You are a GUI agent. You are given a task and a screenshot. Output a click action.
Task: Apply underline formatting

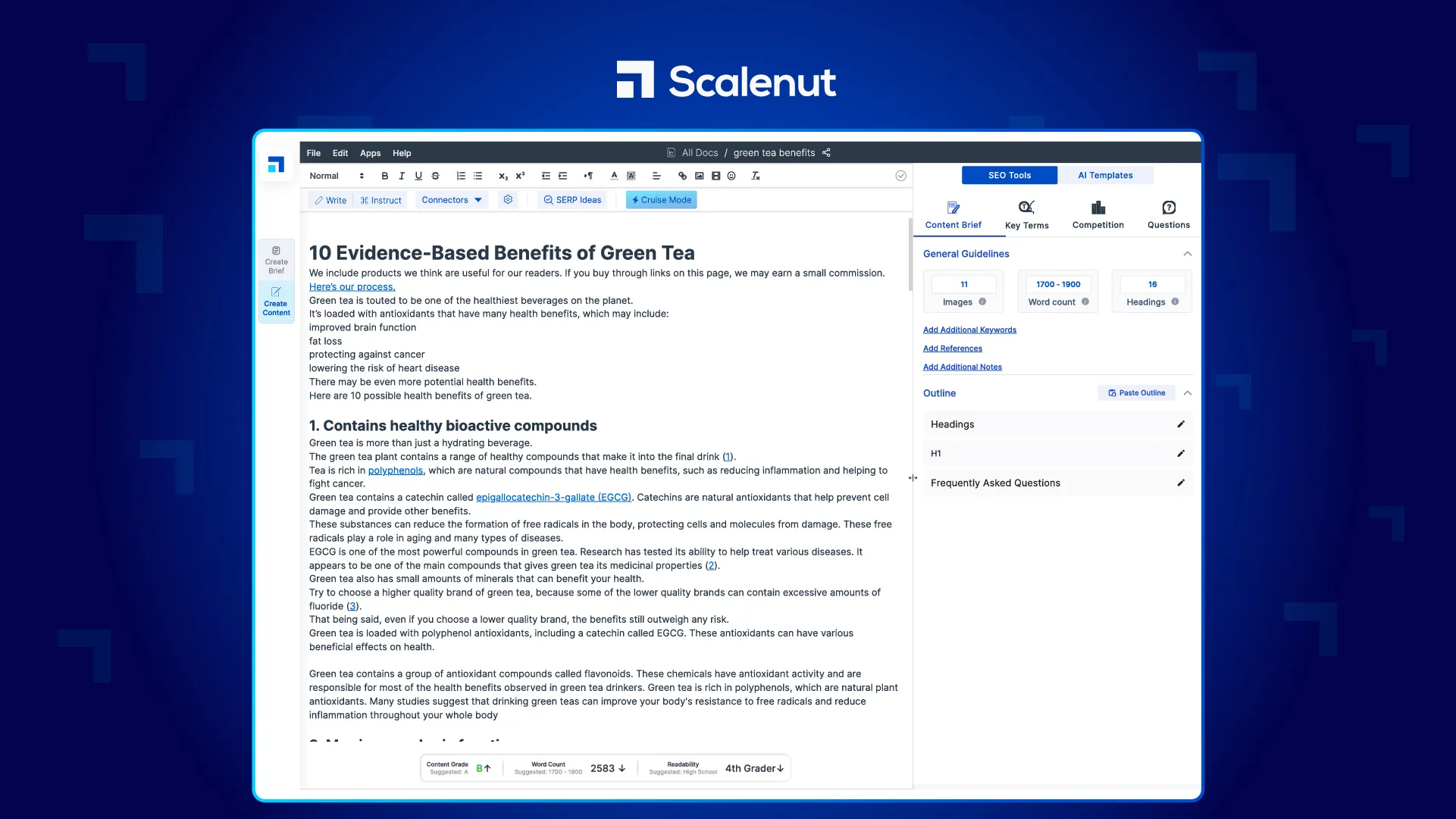coord(418,176)
